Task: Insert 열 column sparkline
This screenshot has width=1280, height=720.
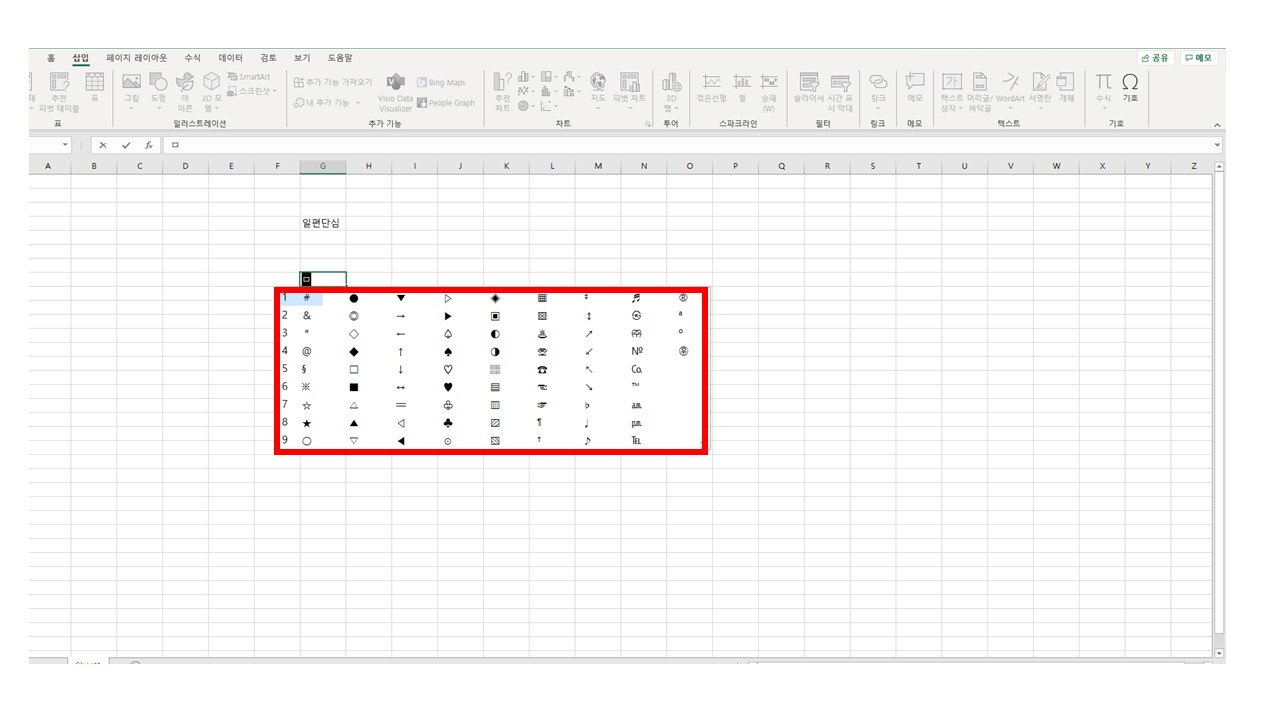Action: [742, 88]
